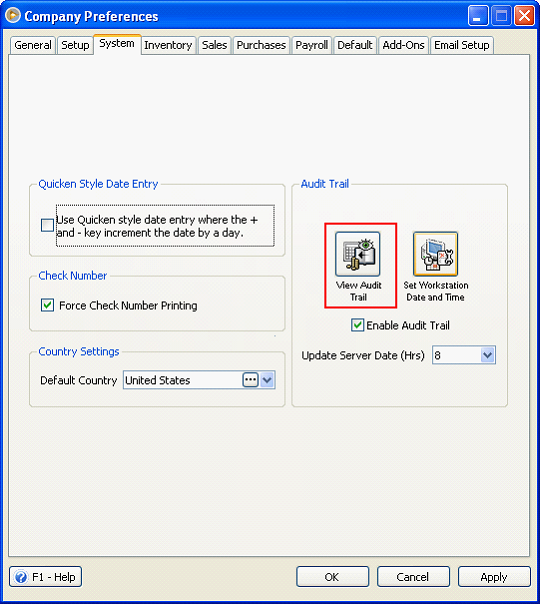
Task: Open the Sales tab
Action: 215,45
